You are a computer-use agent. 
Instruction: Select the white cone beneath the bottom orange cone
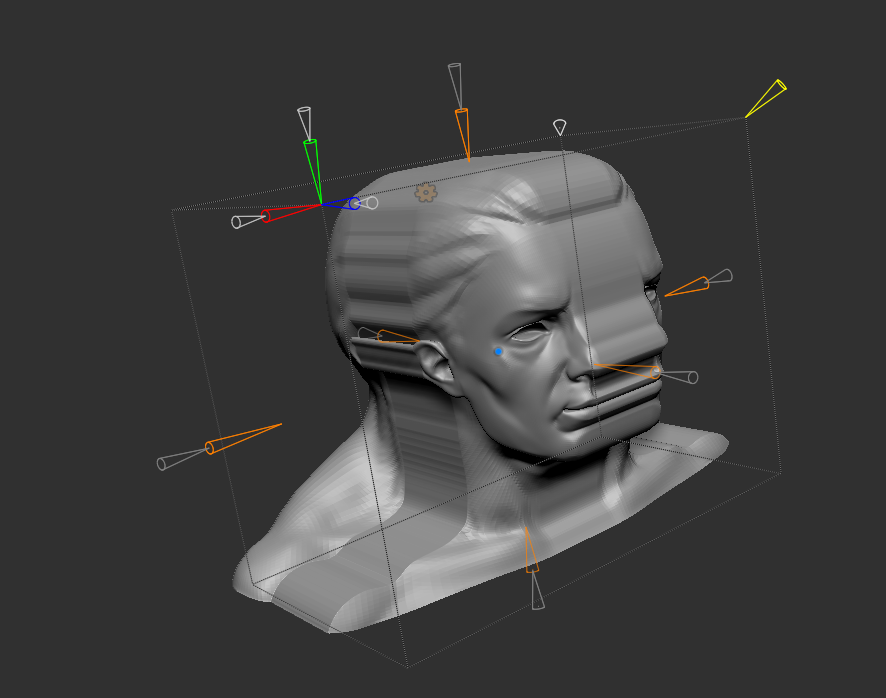[x=537, y=591]
